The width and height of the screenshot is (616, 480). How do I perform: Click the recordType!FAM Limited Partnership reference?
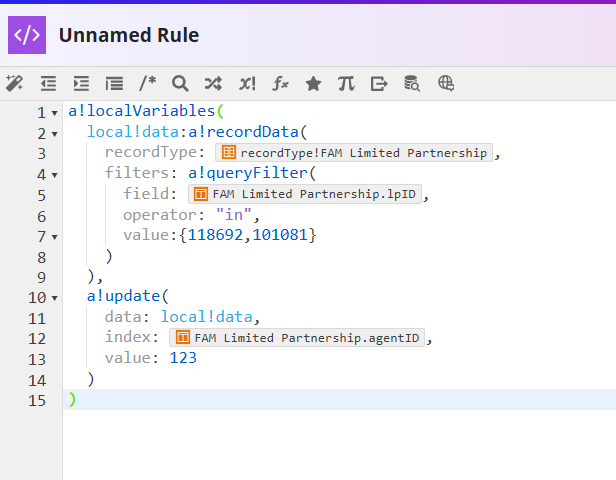[354, 153]
